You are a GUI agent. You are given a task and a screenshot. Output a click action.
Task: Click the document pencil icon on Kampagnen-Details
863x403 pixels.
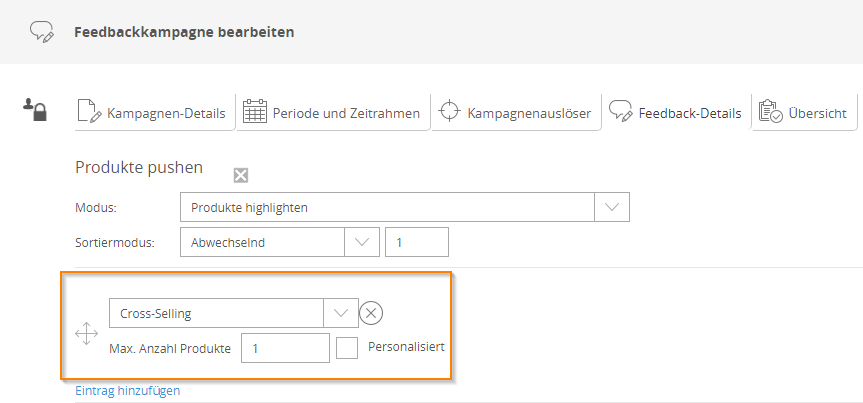[90, 111]
